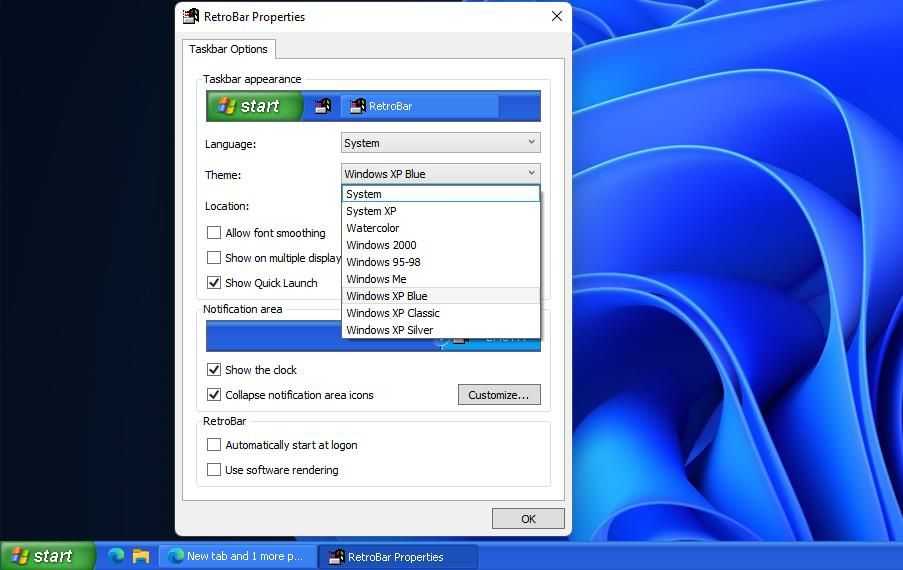Choose Windows XP Silver theme option

[x=390, y=330]
